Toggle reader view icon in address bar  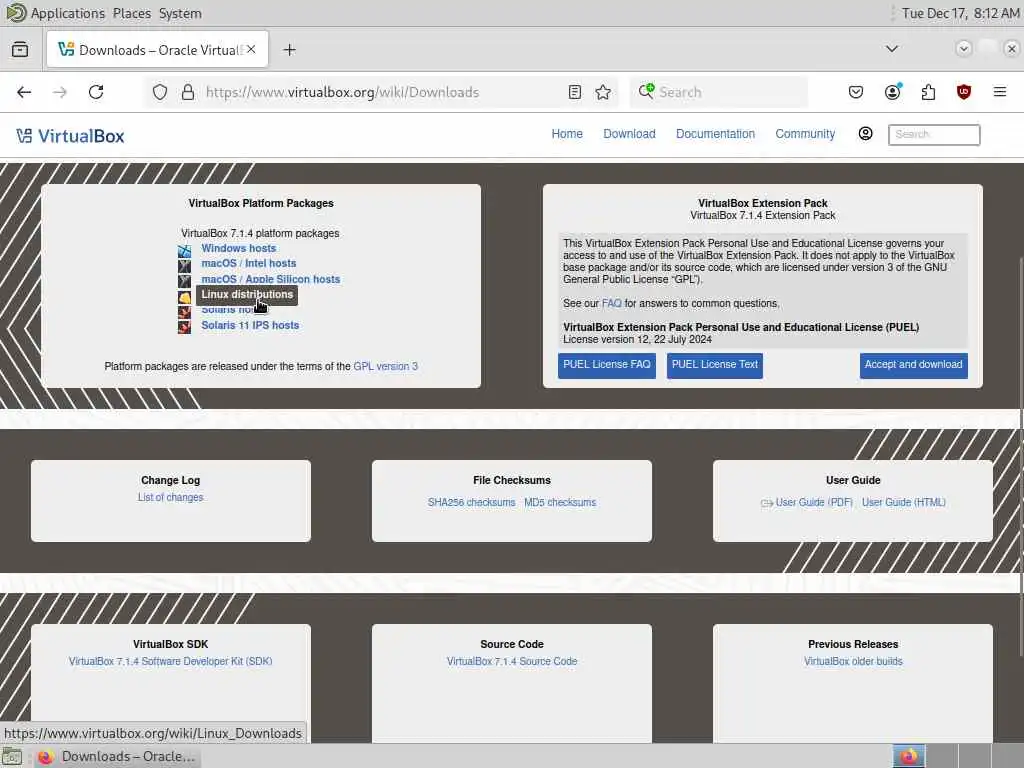(x=575, y=92)
